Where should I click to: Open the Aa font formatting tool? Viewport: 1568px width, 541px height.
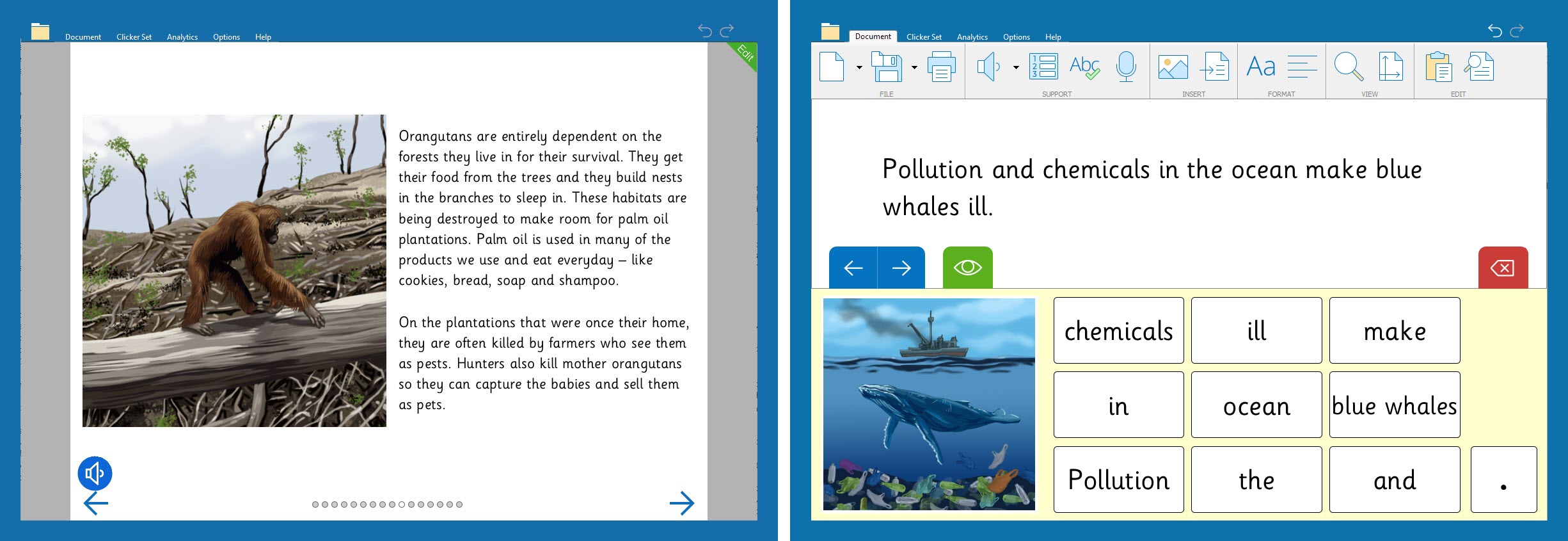tap(1260, 67)
